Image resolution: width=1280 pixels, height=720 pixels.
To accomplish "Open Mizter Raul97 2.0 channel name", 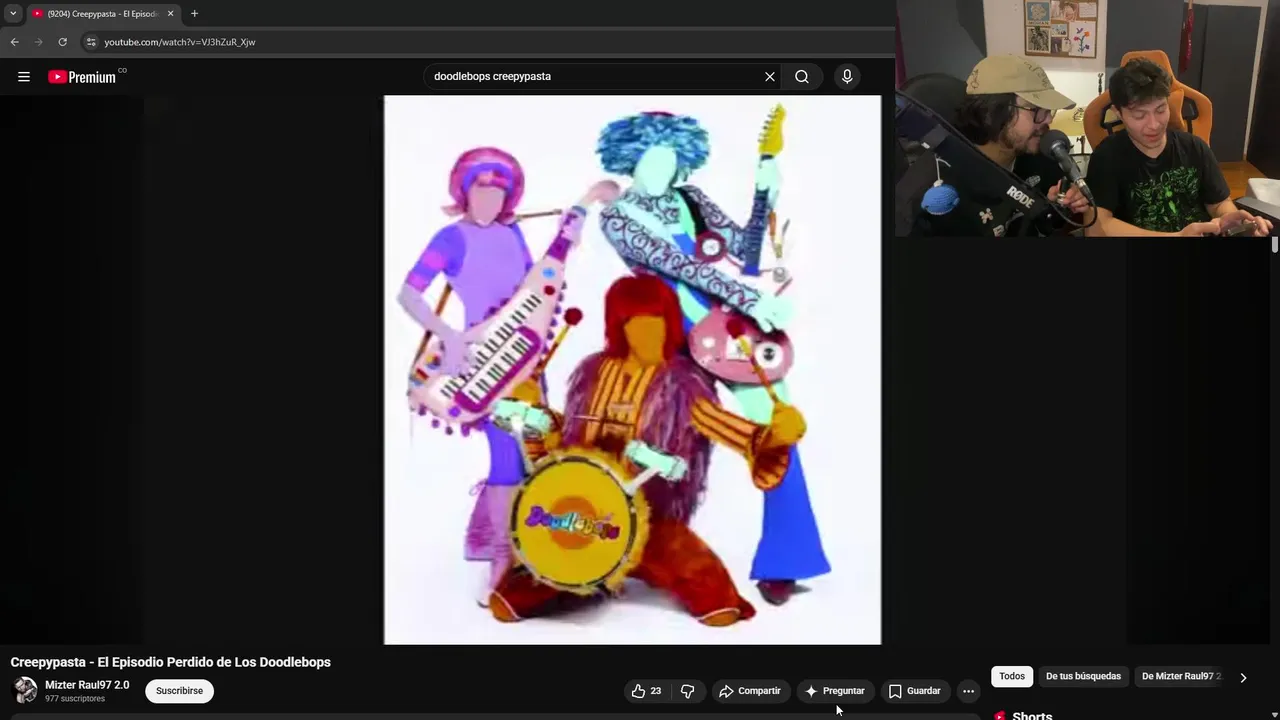I will (87, 685).
